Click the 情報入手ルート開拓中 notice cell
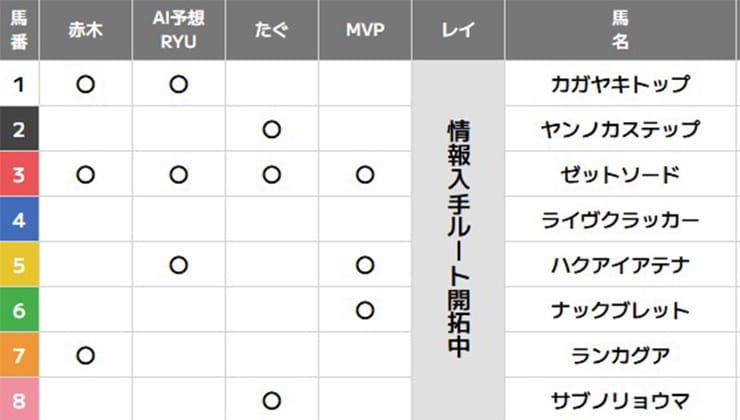740x420 pixels. tap(458, 240)
